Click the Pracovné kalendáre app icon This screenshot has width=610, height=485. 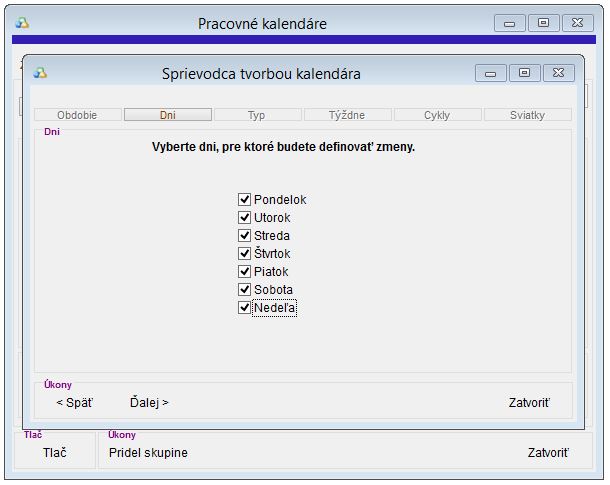[22, 23]
